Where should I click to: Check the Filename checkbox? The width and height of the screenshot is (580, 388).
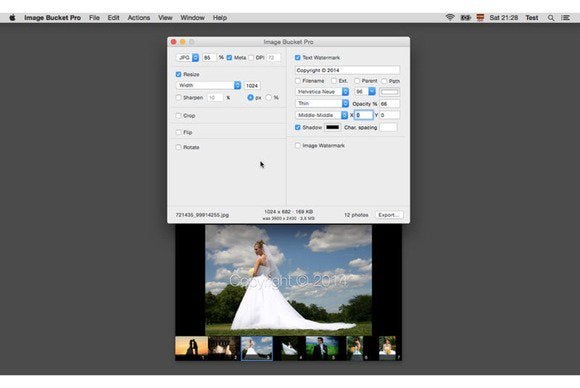click(298, 81)
